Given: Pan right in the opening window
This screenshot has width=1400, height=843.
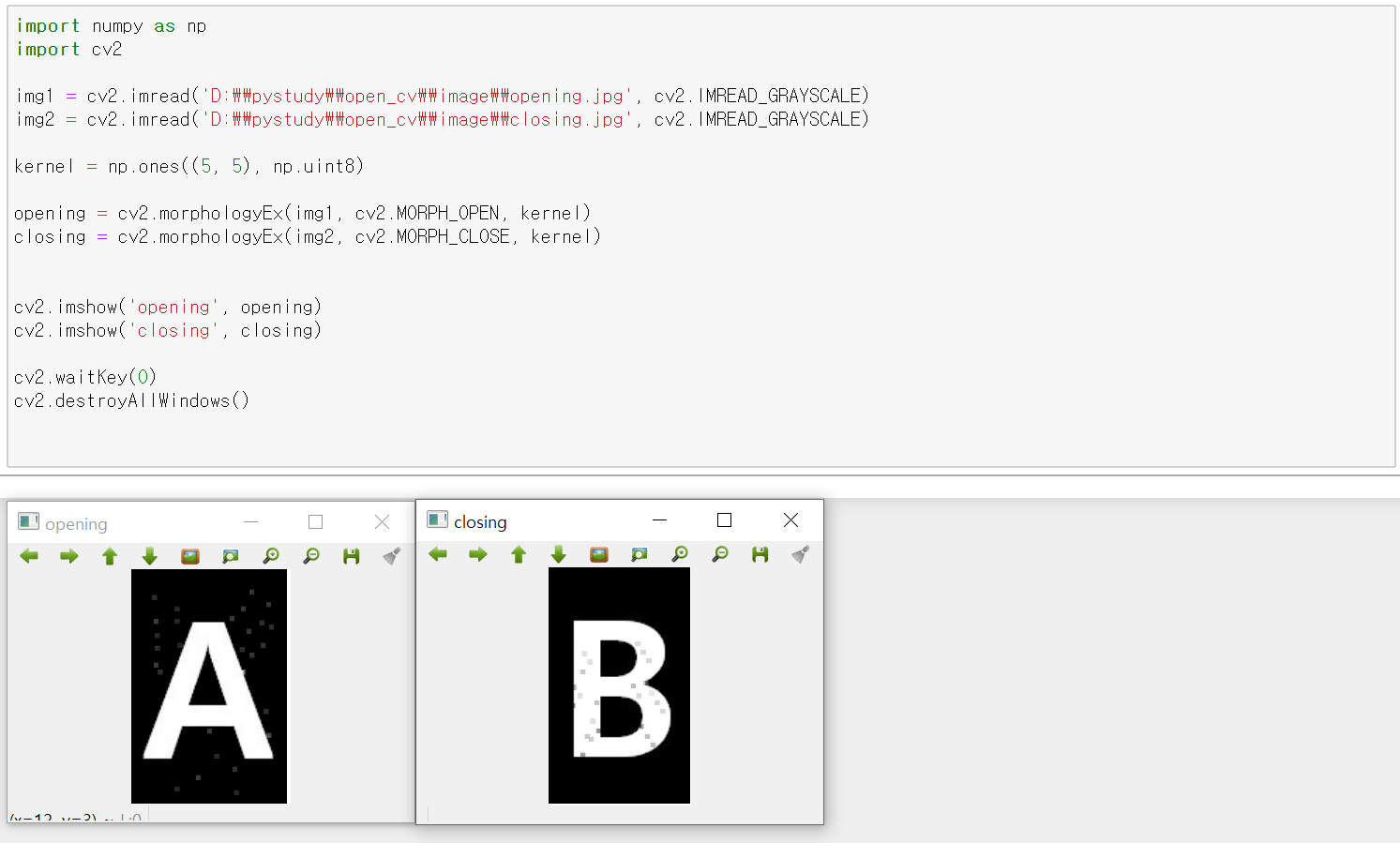Looking at the screenshot, I should coord(69,556).
